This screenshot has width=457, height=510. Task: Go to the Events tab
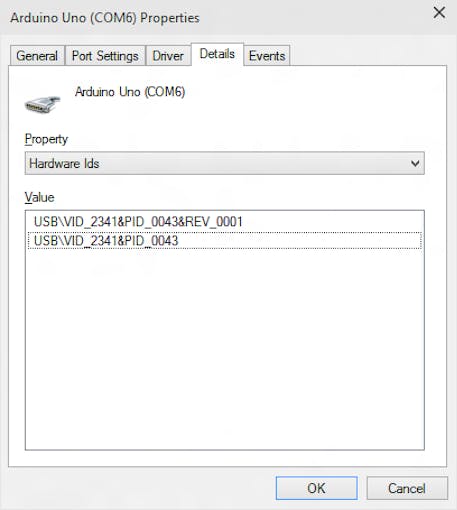[267, 56]
